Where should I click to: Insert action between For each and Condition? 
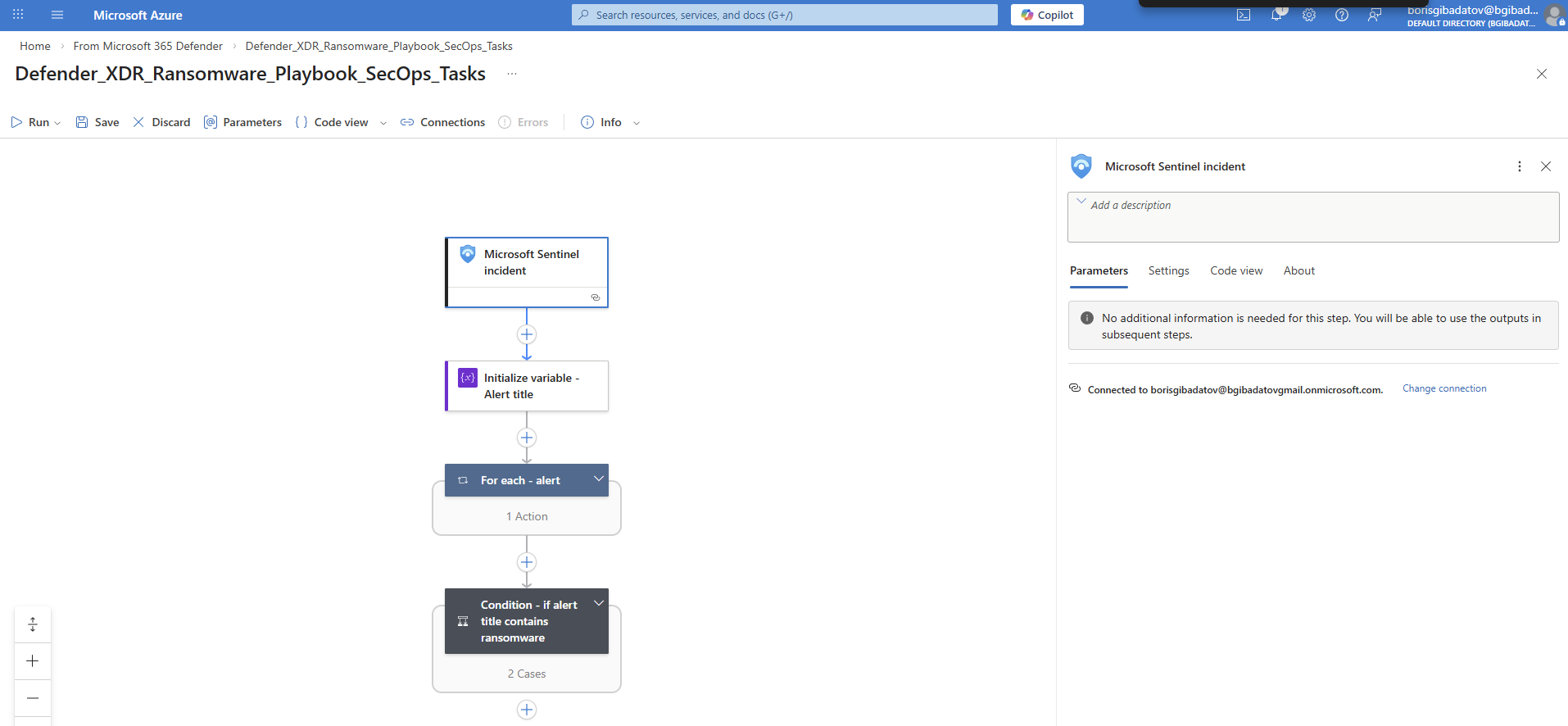[x=527, y=562]
